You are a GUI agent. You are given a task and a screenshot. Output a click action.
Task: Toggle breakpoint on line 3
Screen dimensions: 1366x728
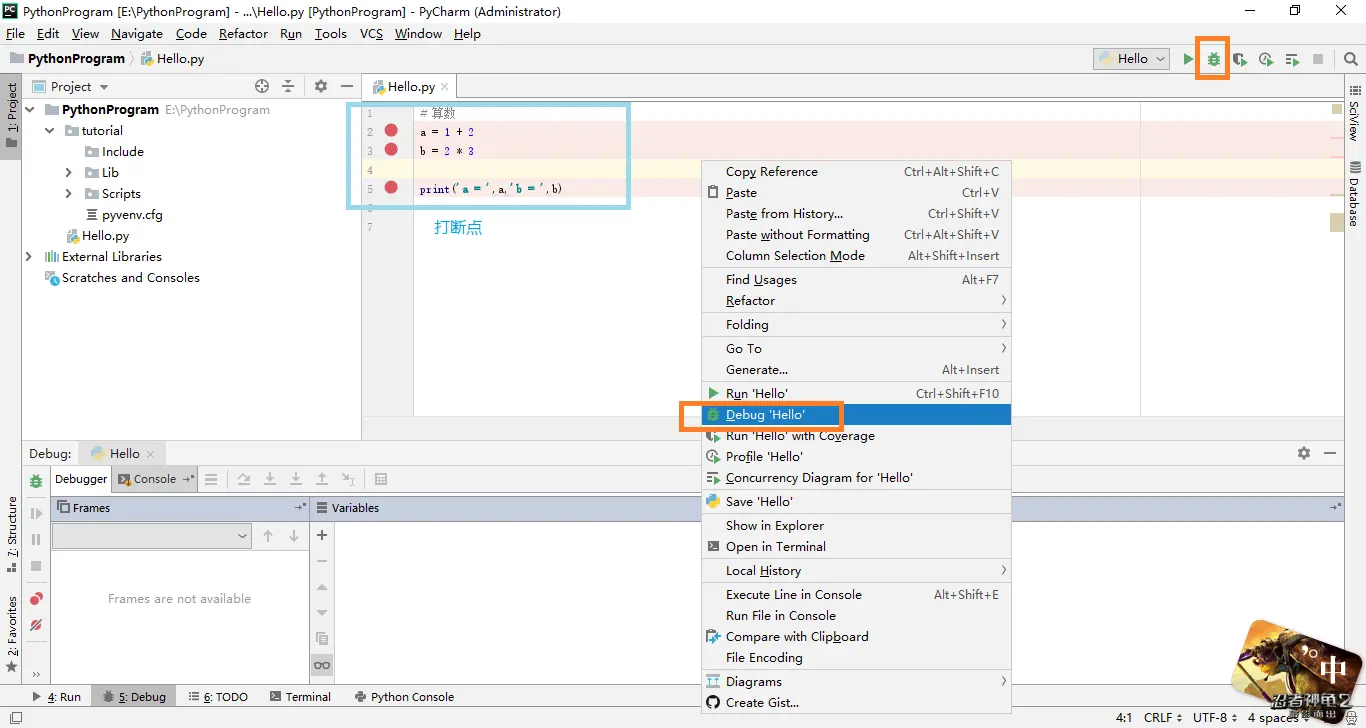point(391,149)
